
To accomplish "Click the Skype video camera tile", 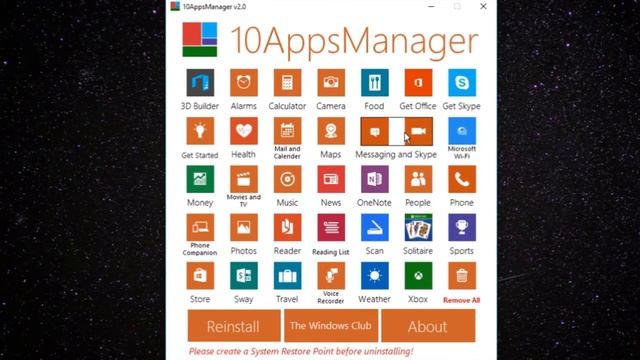I will pos(419,131).
